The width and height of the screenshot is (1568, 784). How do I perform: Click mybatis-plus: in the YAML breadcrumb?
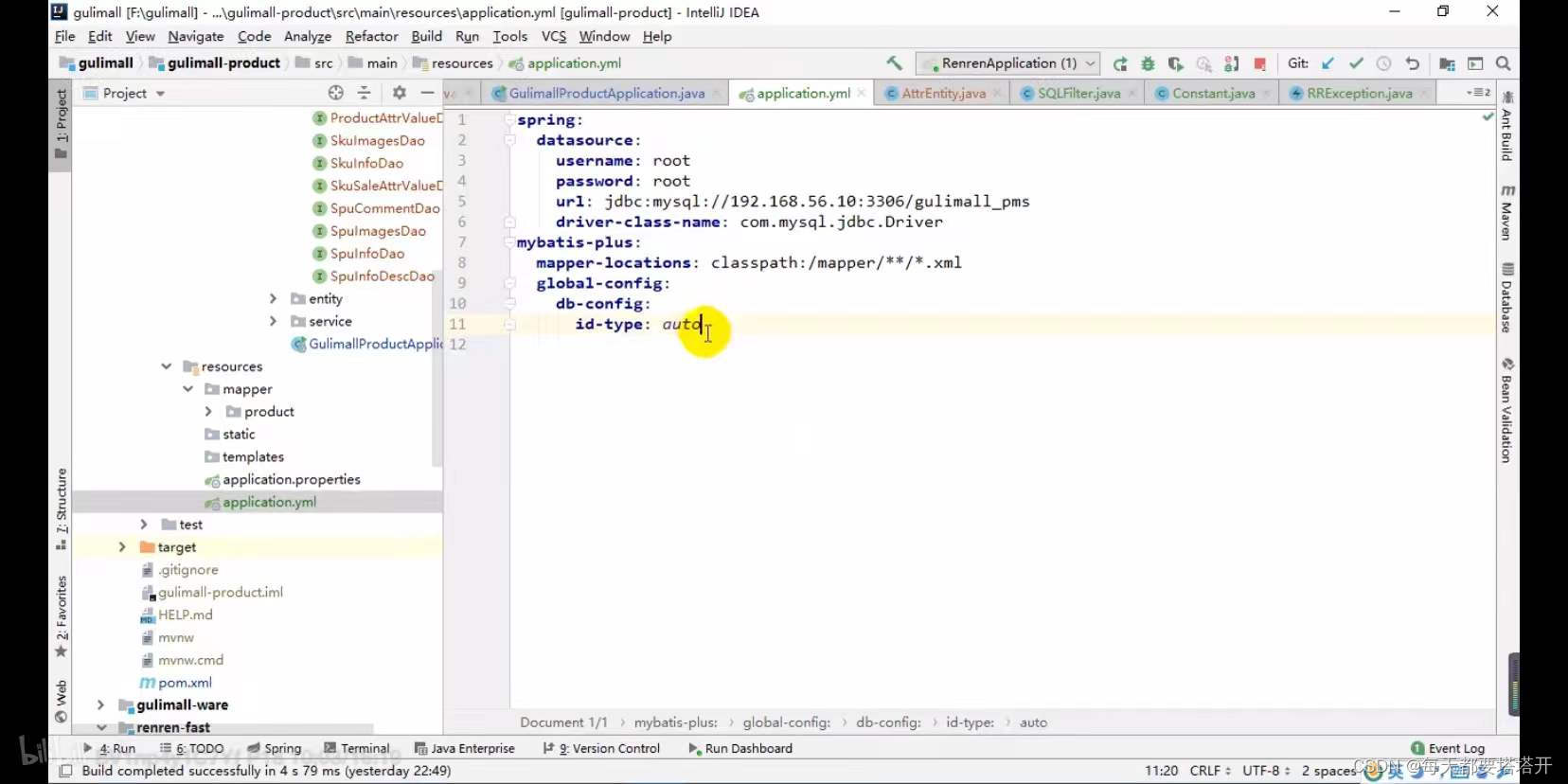point(675,722)
